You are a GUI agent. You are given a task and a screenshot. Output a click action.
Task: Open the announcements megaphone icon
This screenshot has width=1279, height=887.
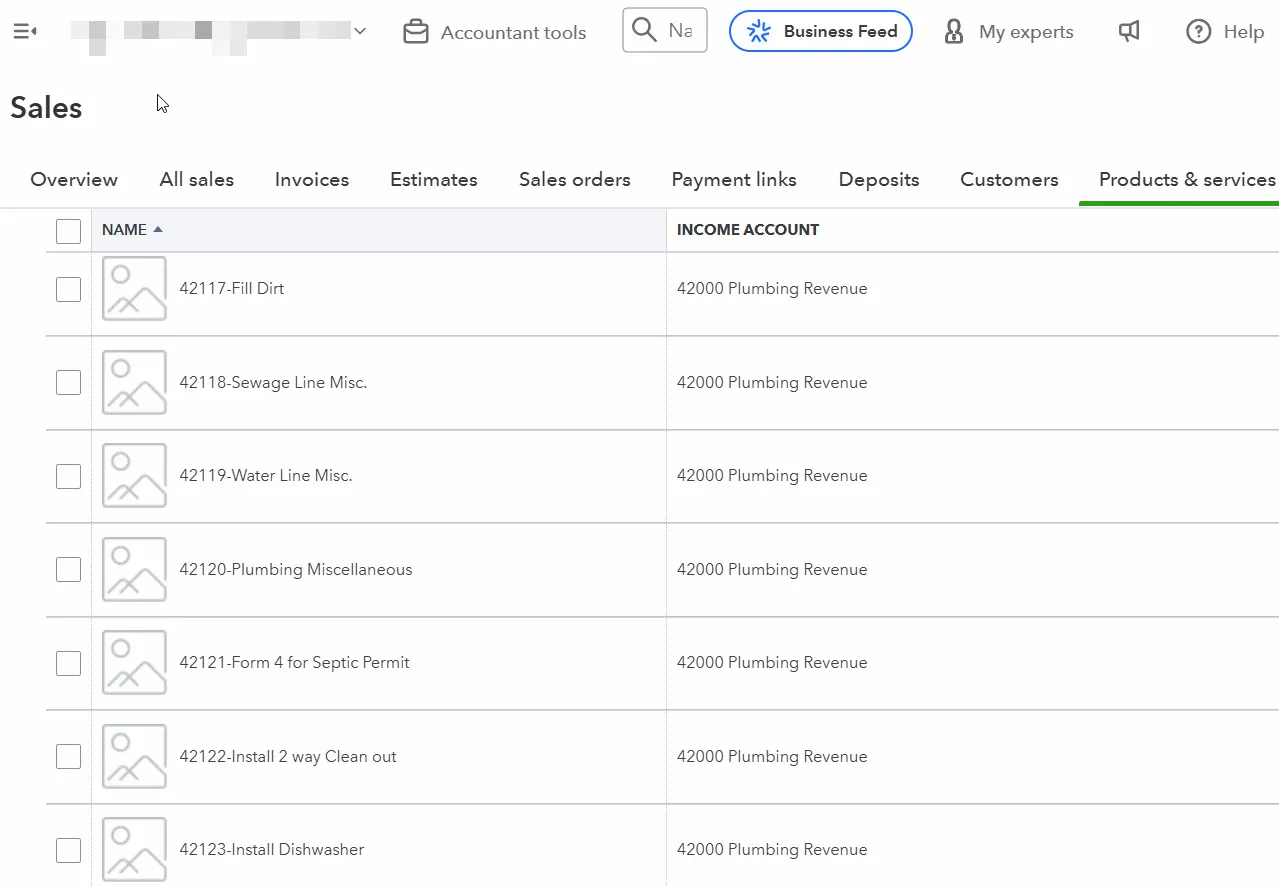pyautogui.click(x=1129, y=32)
